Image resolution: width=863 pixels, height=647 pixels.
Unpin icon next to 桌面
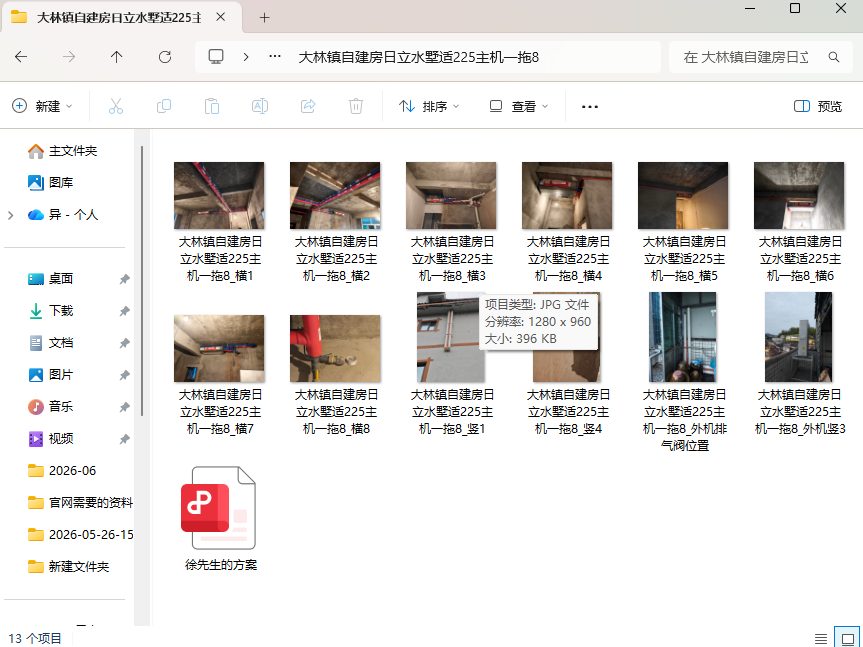tap(124, 279)
